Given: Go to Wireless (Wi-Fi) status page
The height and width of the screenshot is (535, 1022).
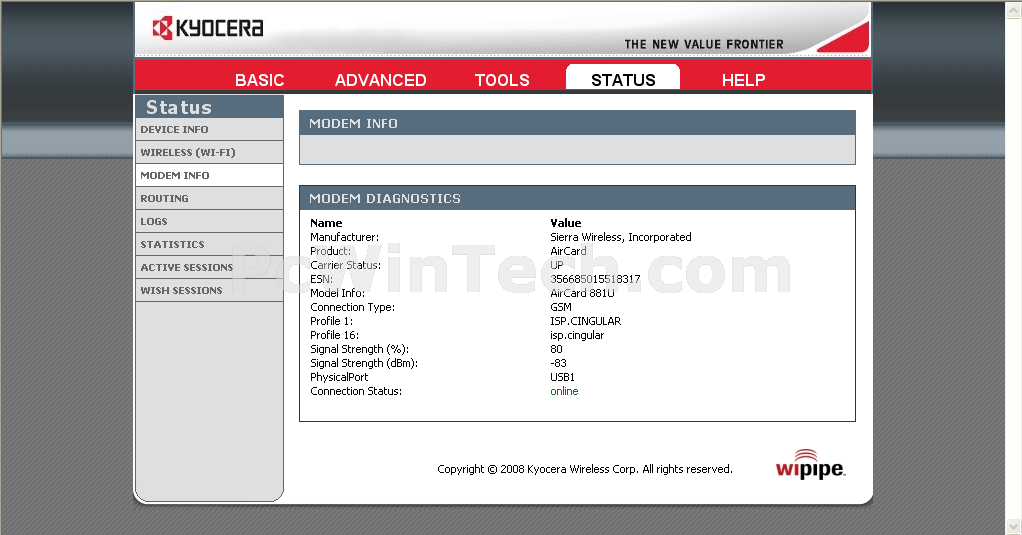Looking at the screenshot, I should click(x=209, y=152).
